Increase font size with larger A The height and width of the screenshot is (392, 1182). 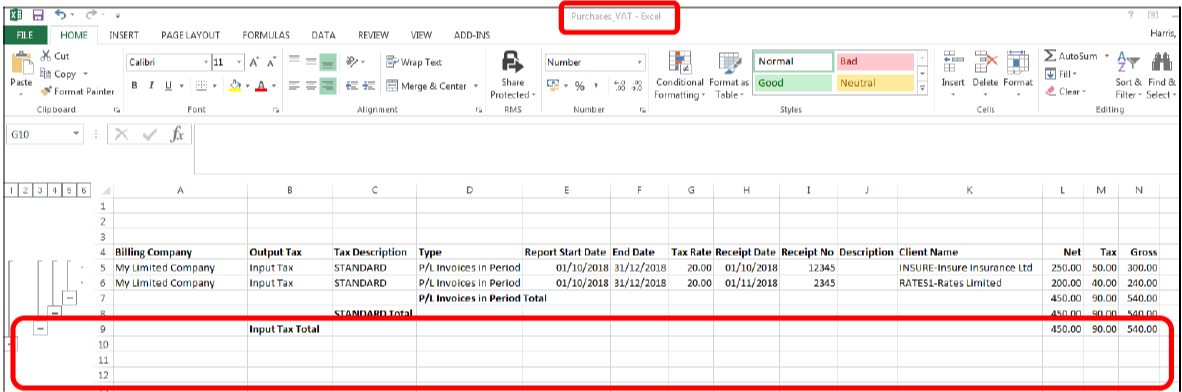point(254,63)
